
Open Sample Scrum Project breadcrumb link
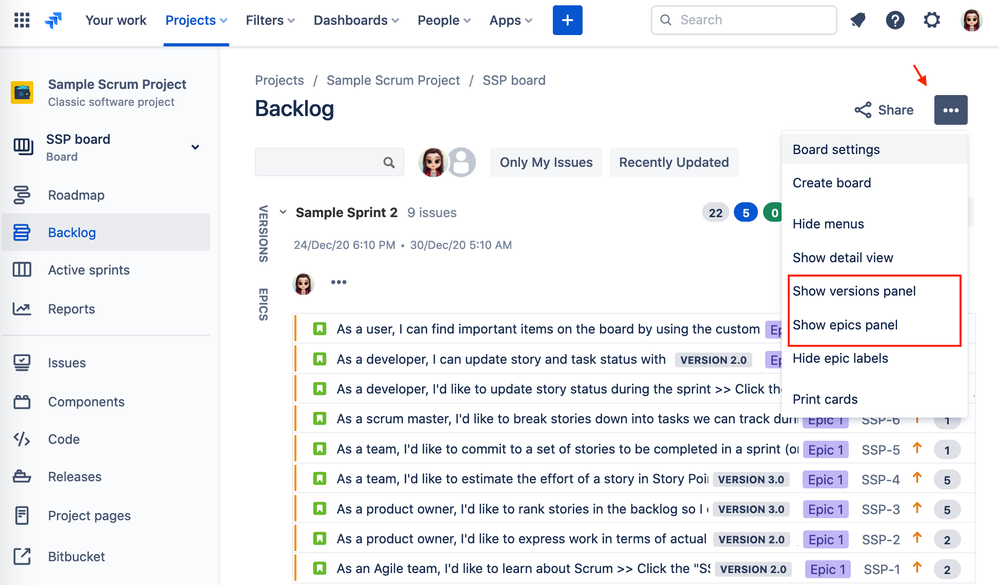[x=393, y=80]
